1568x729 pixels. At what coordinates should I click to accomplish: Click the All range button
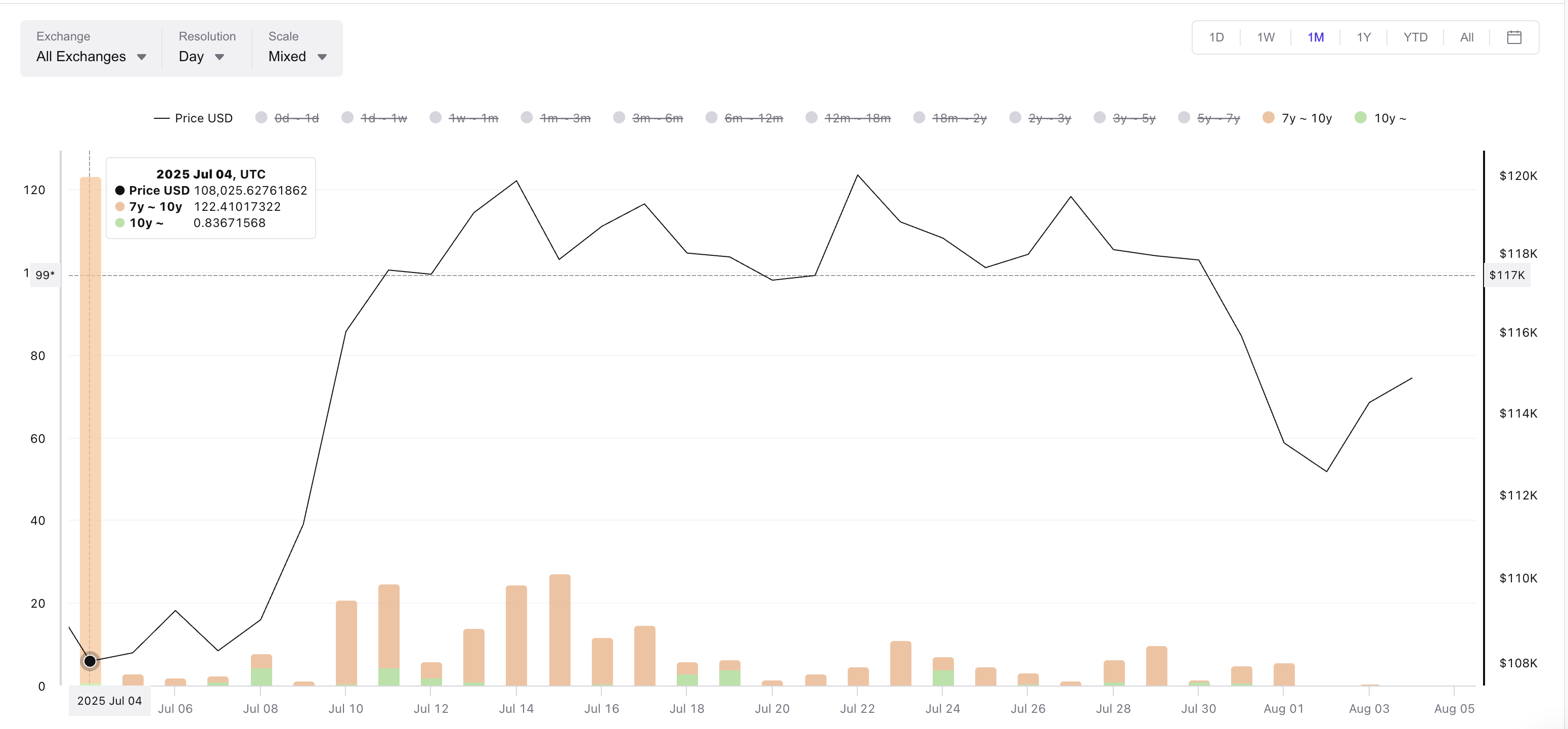click(x=1466, y=37)
